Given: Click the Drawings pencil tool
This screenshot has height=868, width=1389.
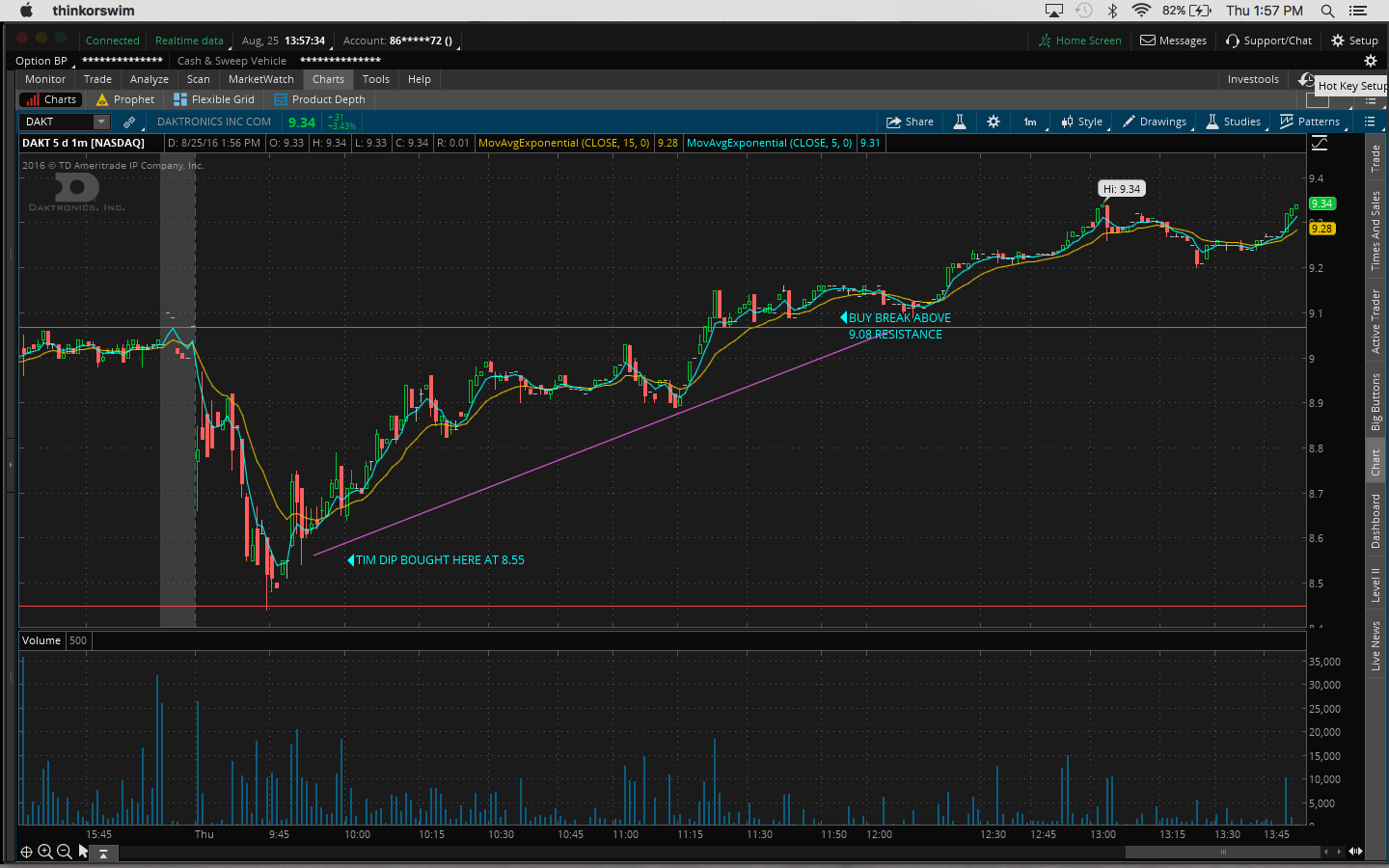Looking at the screenshot, I should (1155, 122).
